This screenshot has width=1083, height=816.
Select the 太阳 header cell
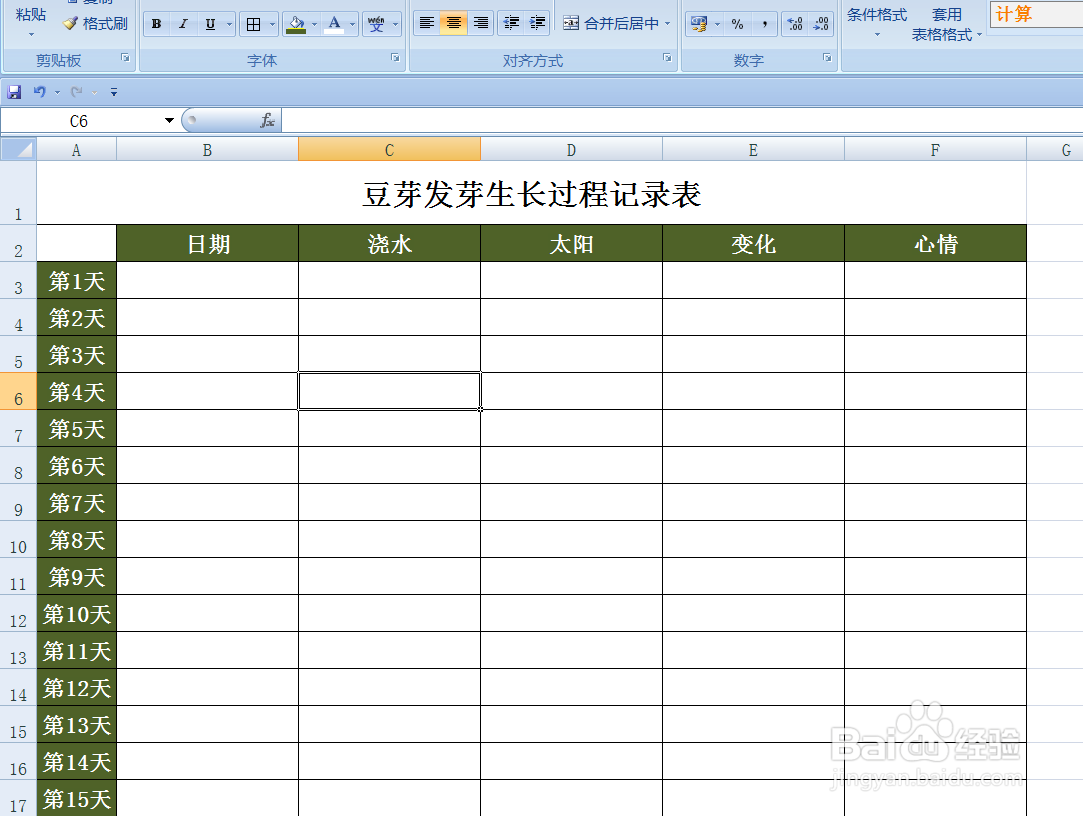pyautogui.click(x=571, y=244)
